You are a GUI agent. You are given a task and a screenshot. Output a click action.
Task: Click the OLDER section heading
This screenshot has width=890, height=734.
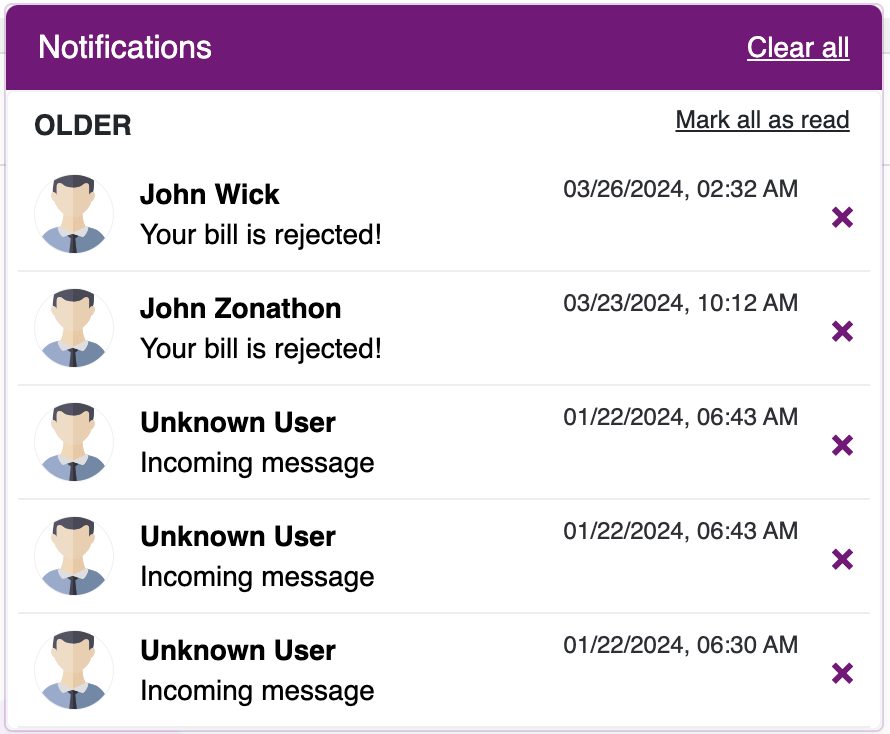point(83,125)
